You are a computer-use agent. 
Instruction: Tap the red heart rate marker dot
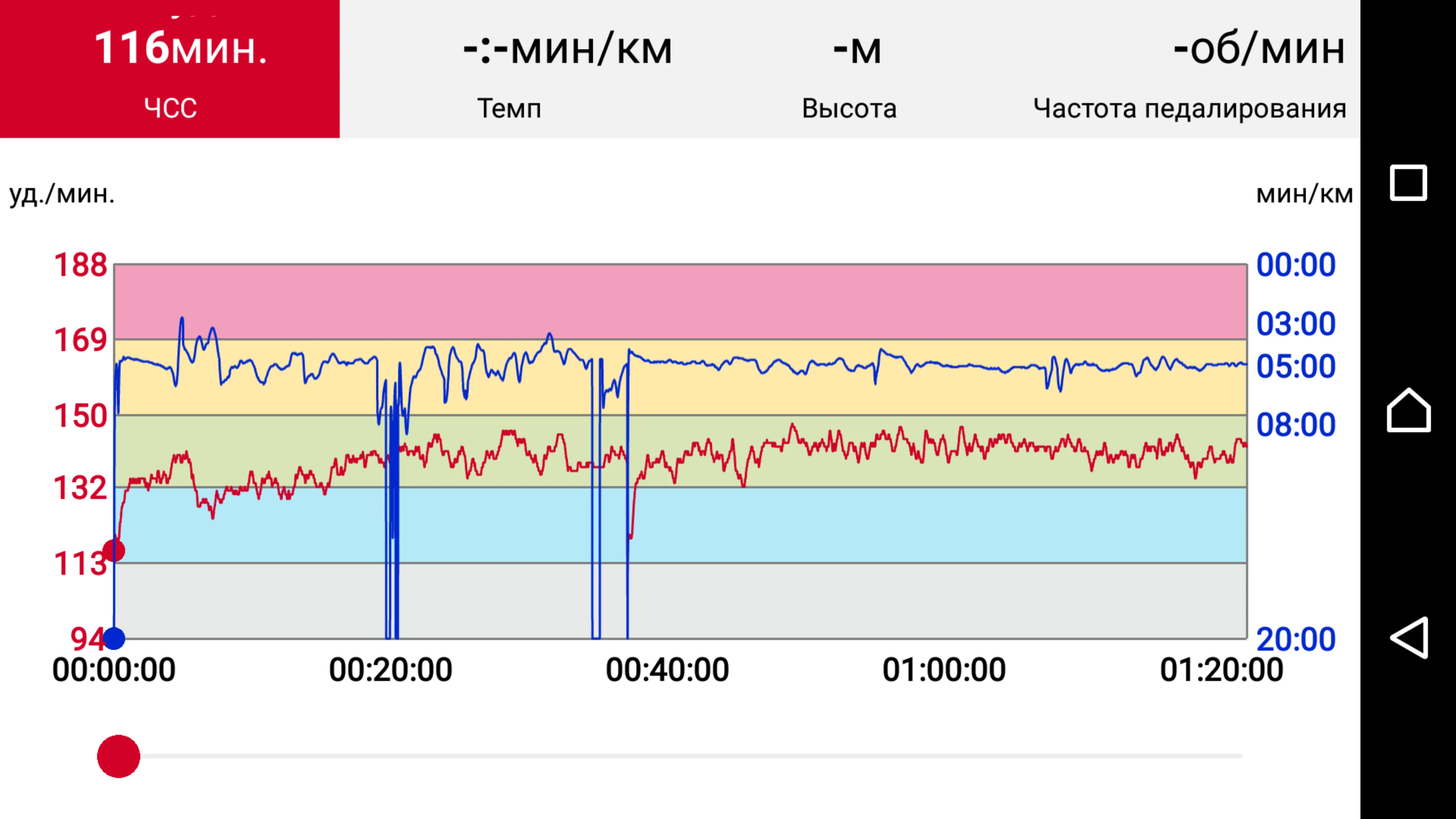click(x=114, y=550)
